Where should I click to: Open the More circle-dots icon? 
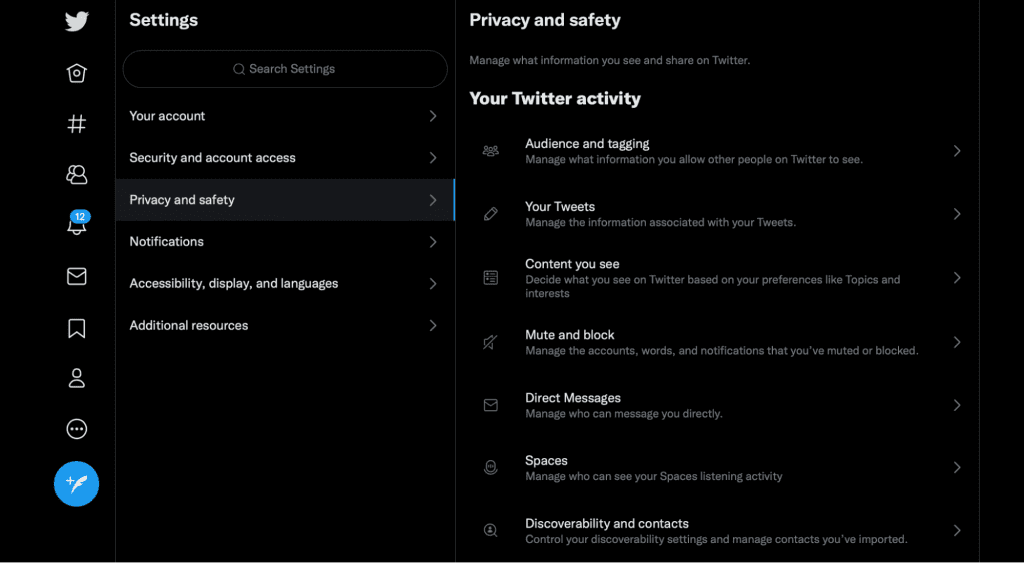point(76,429)
